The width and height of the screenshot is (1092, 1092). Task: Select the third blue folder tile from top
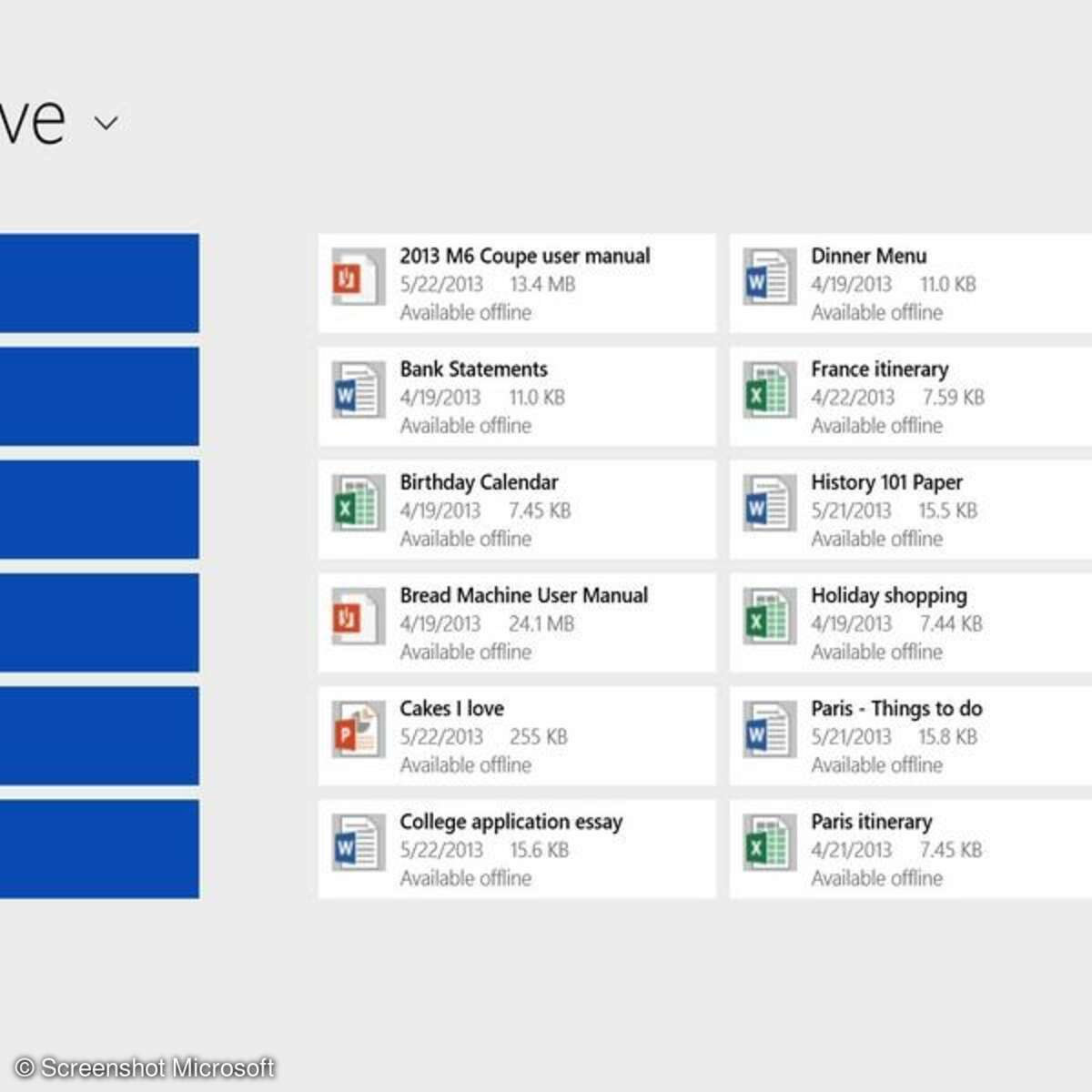coord(98,509)
